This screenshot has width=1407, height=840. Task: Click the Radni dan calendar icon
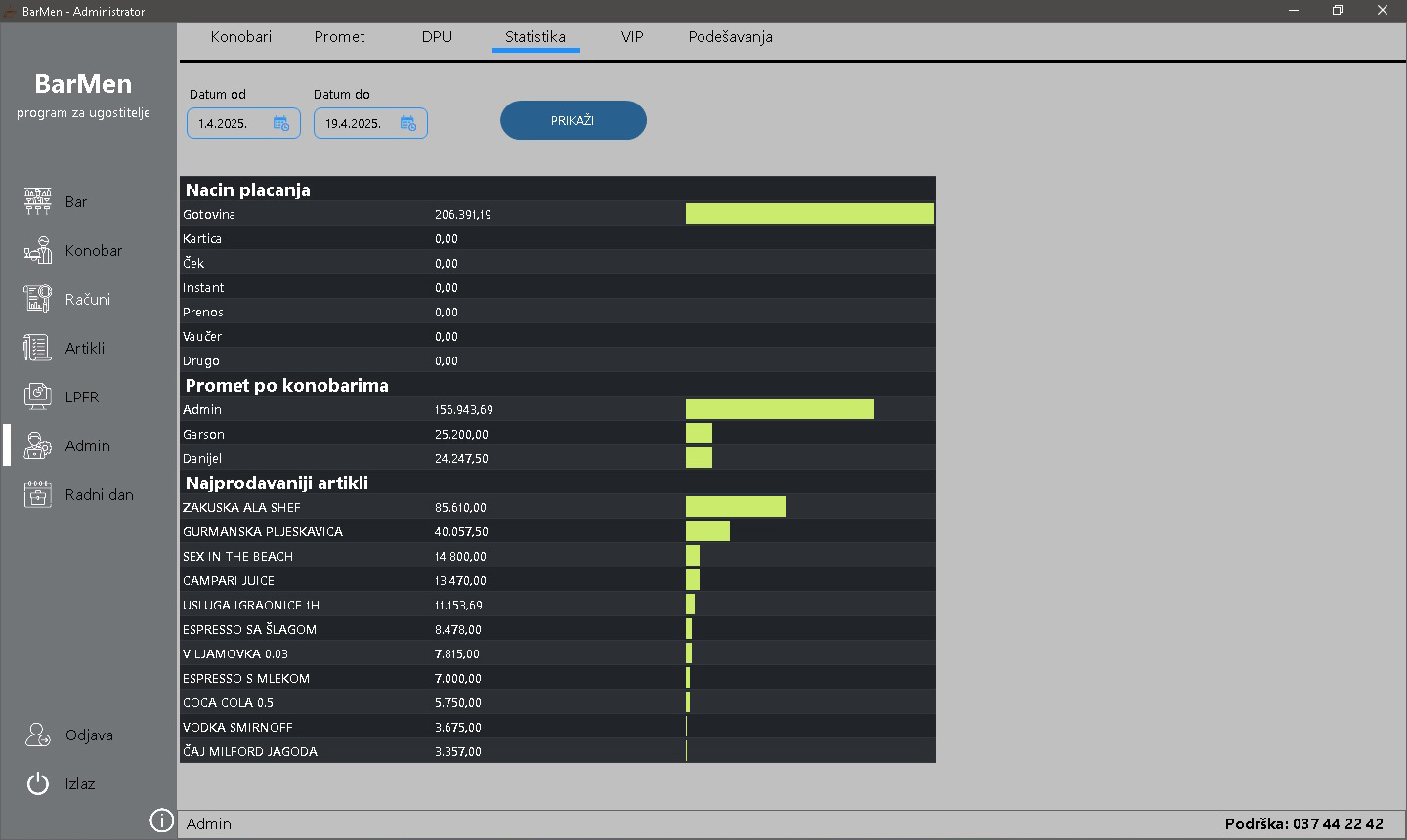click(x=37, y=494)
